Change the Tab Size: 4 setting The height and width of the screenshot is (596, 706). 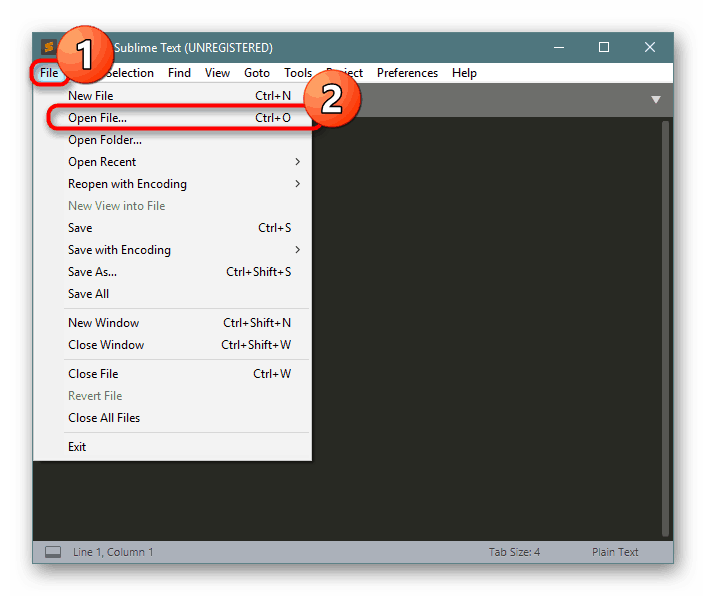click(514, 552)
